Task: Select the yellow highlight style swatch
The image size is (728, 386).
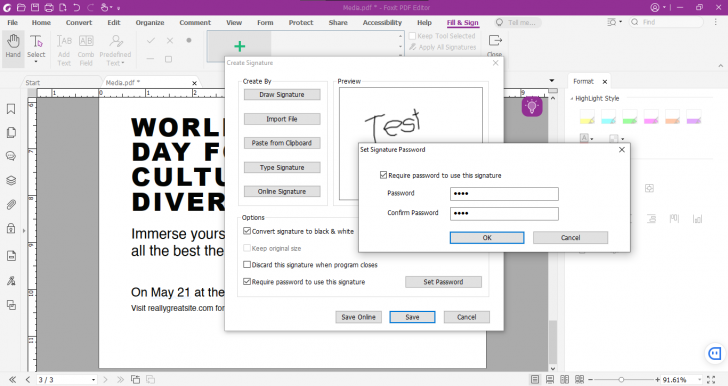Action: [587, 117]
